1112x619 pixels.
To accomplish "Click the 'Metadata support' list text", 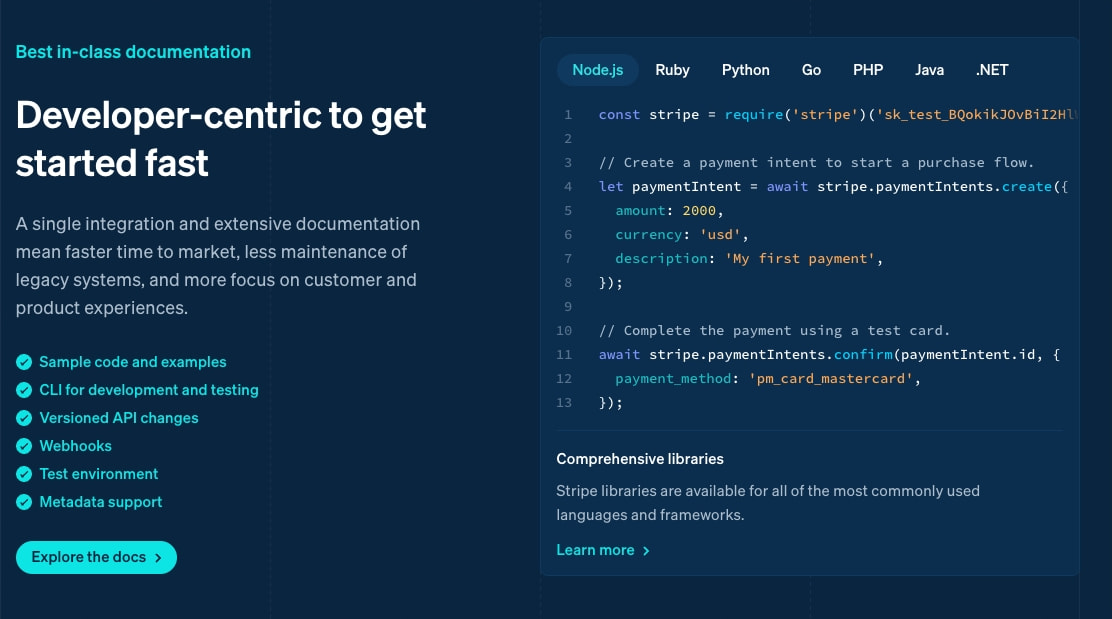I will [101, 502].
